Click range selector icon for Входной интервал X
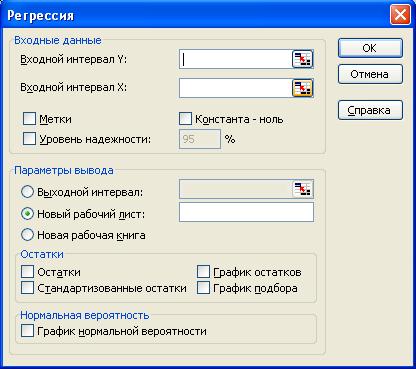 (302, 88)
